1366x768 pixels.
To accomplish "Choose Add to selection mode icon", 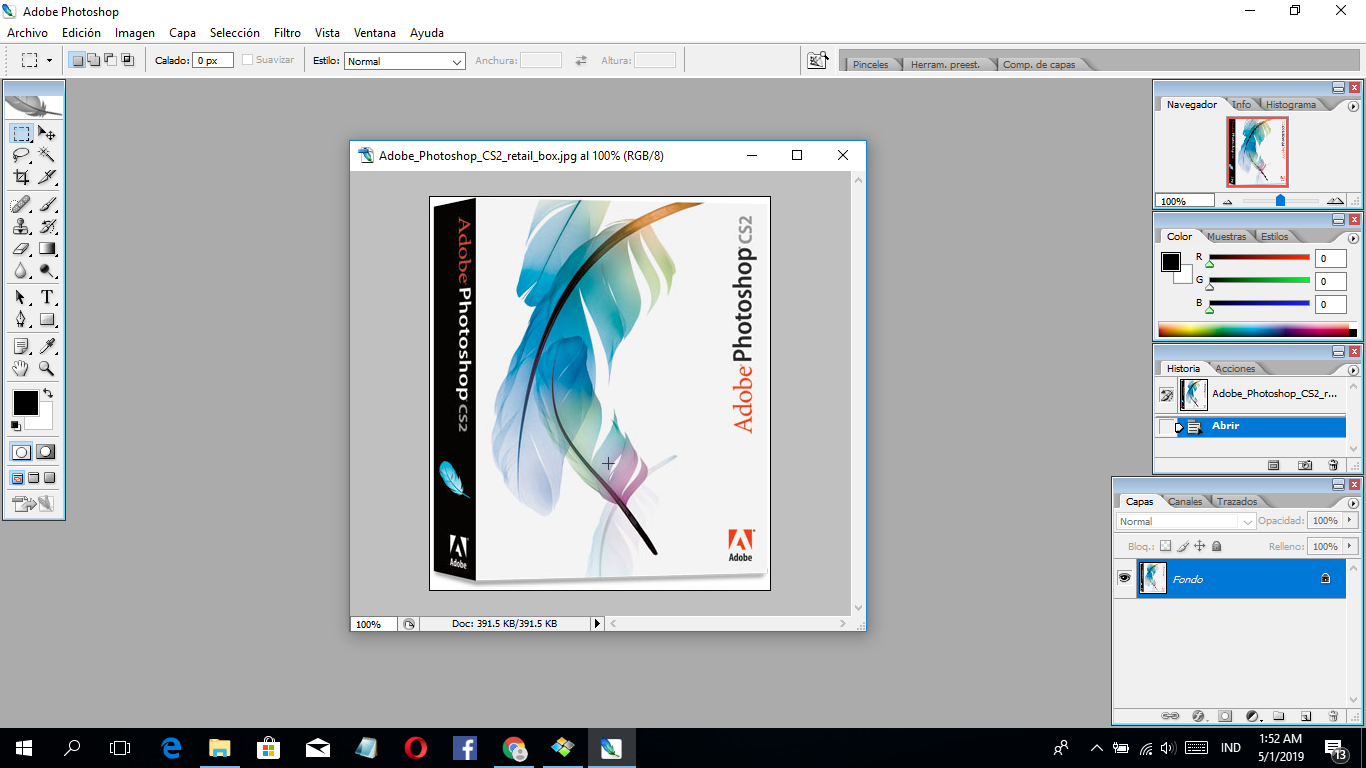I will click(x=93, y=60).
